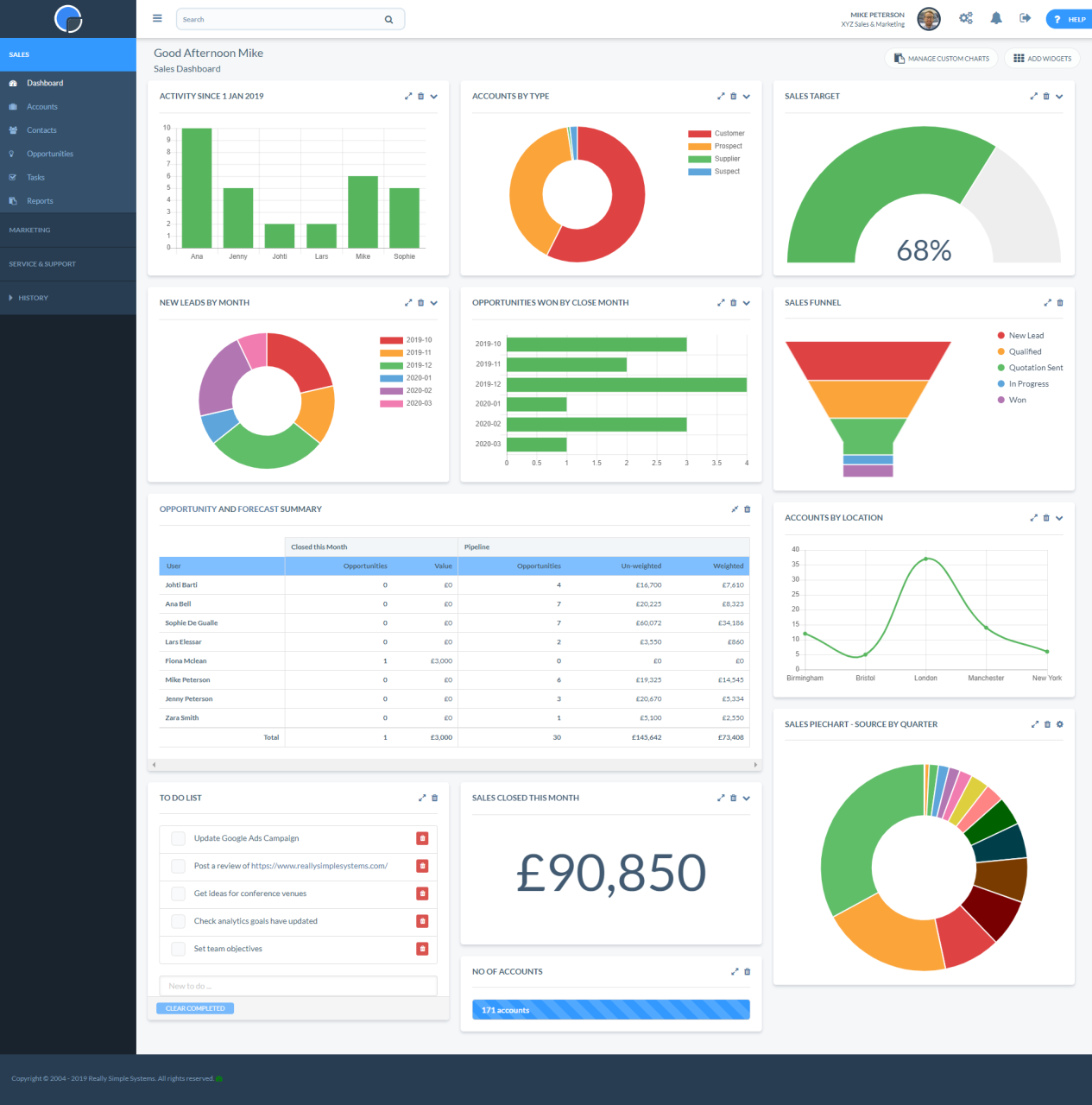Image resolution: width=1092 pixels, height=1105 pixels.
Task: Open the Dashboard from the sidebar
Action: tap(43, 82)
